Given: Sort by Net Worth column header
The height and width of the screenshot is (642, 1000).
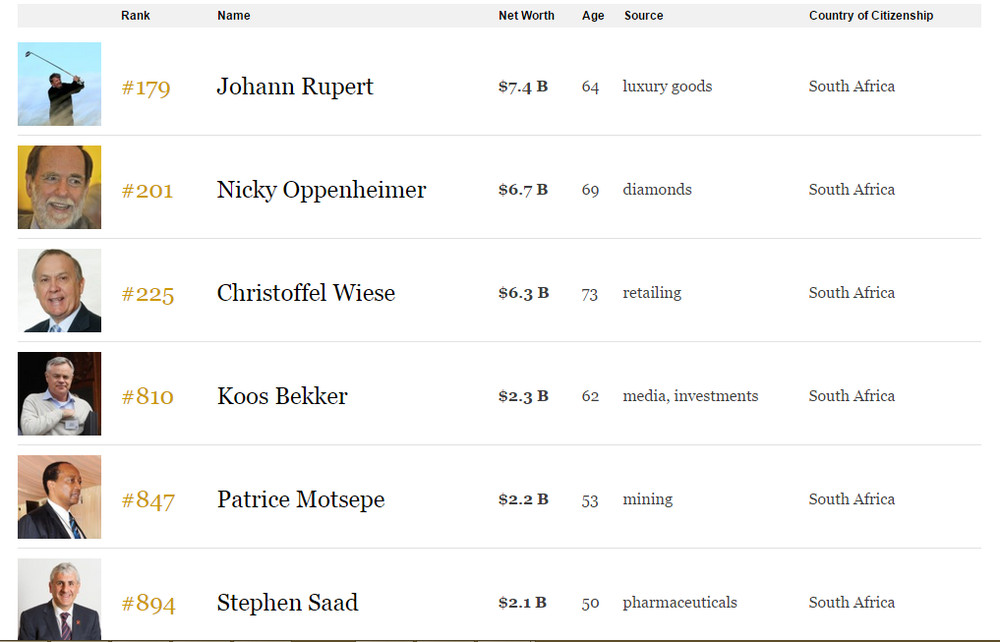Looking at the screenshot, I should [526, 15].
